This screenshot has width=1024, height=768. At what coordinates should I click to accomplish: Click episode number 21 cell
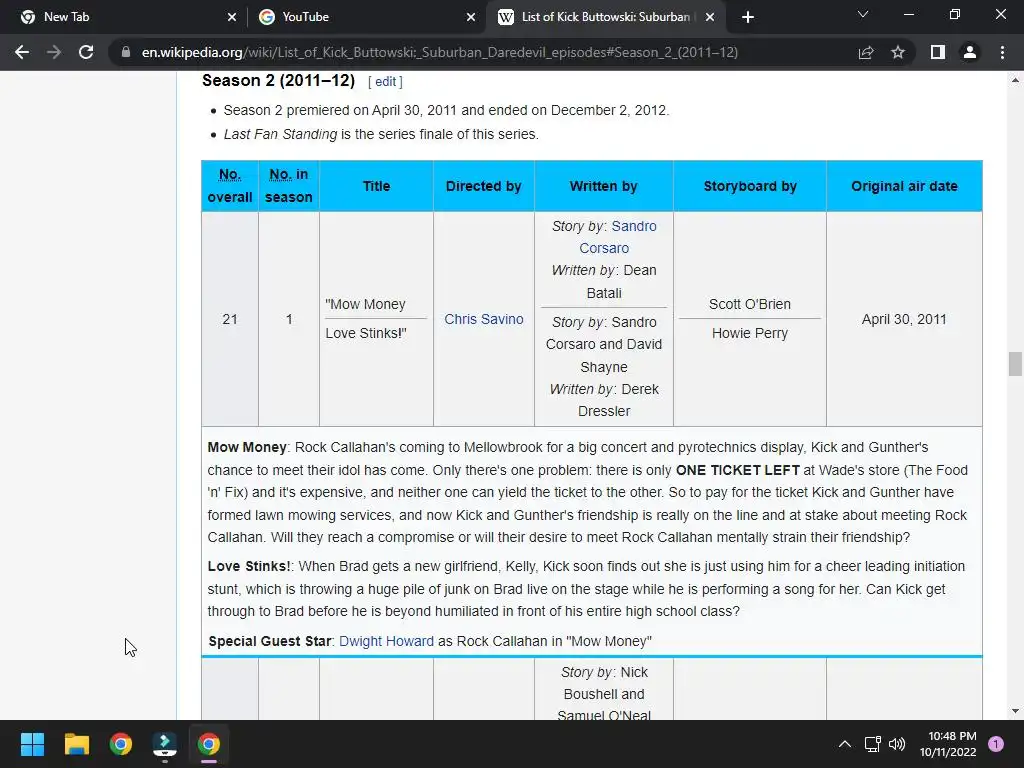(x=230, y=319)
